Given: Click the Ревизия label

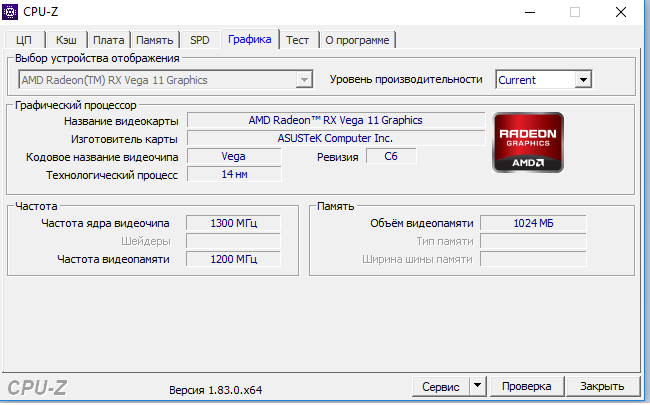Looking at the screenshot, I should (337, 157).
